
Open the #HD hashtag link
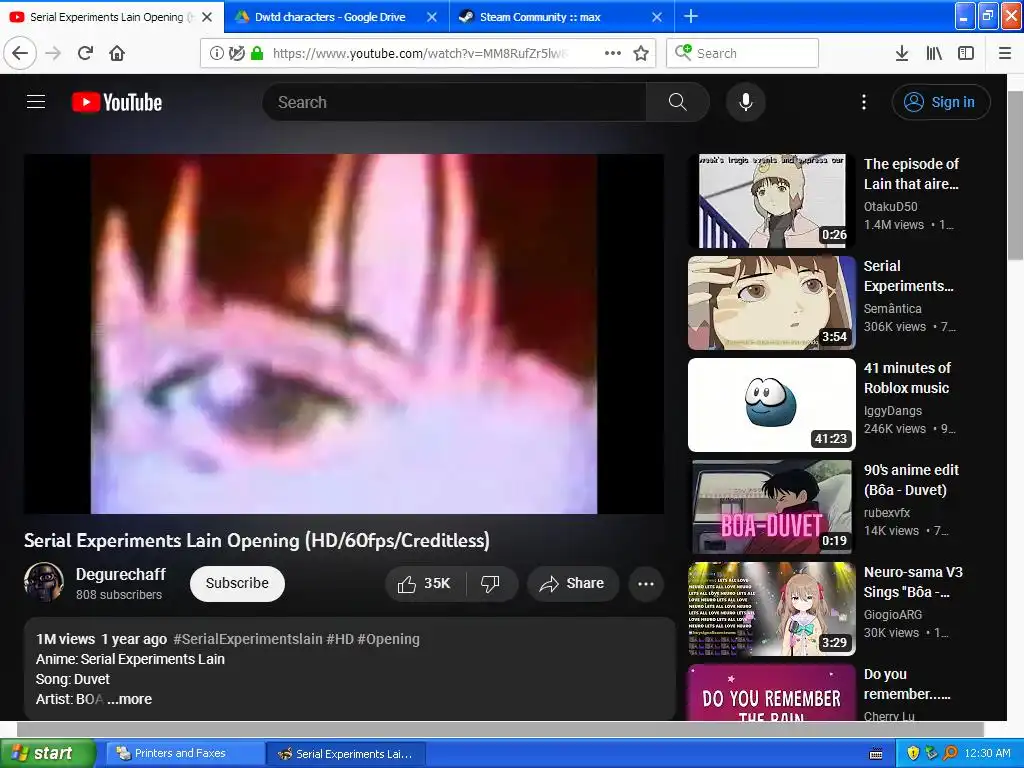click(x=340, y=639)
